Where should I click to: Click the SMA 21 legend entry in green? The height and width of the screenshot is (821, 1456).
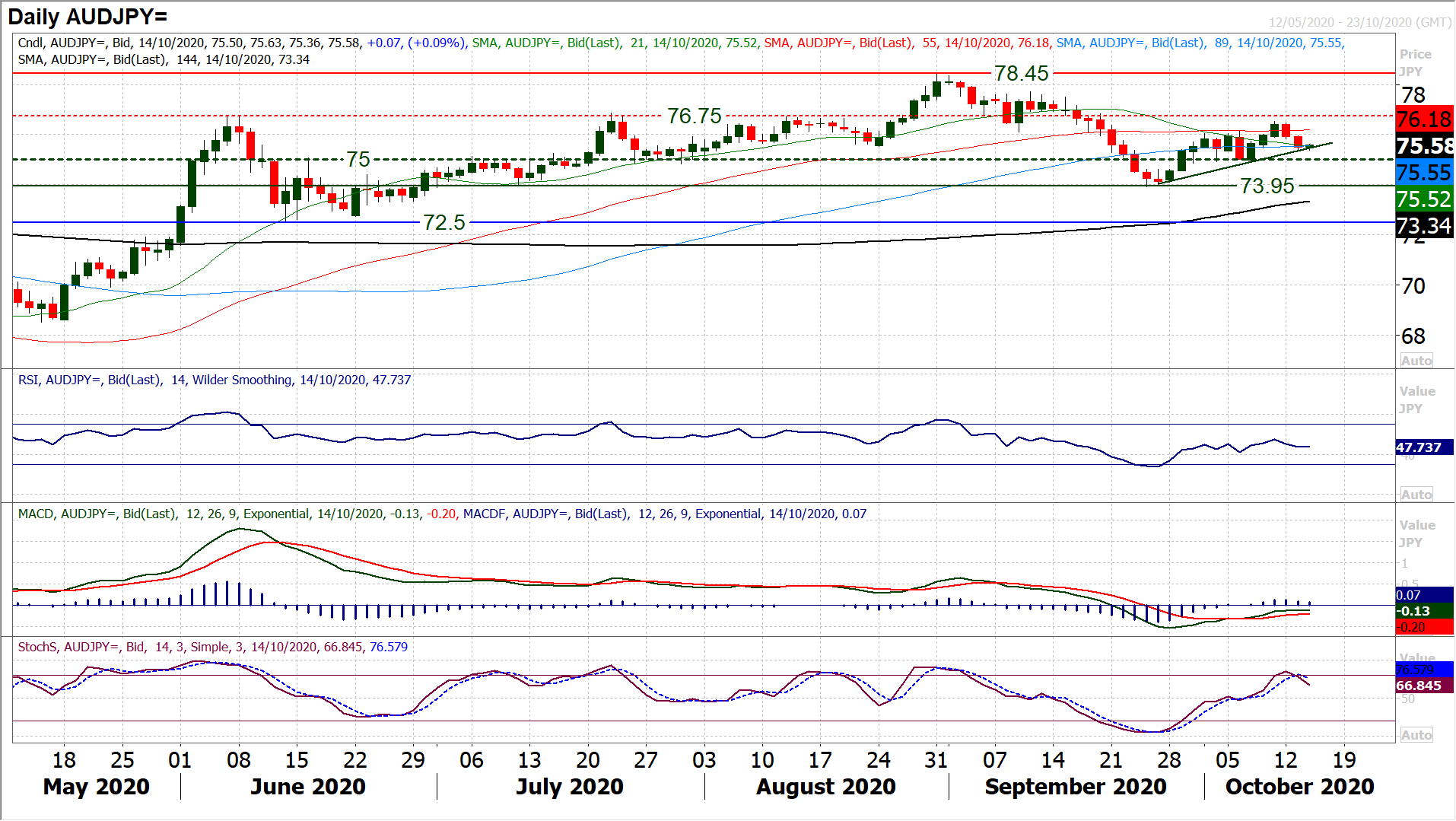point(615,43)
